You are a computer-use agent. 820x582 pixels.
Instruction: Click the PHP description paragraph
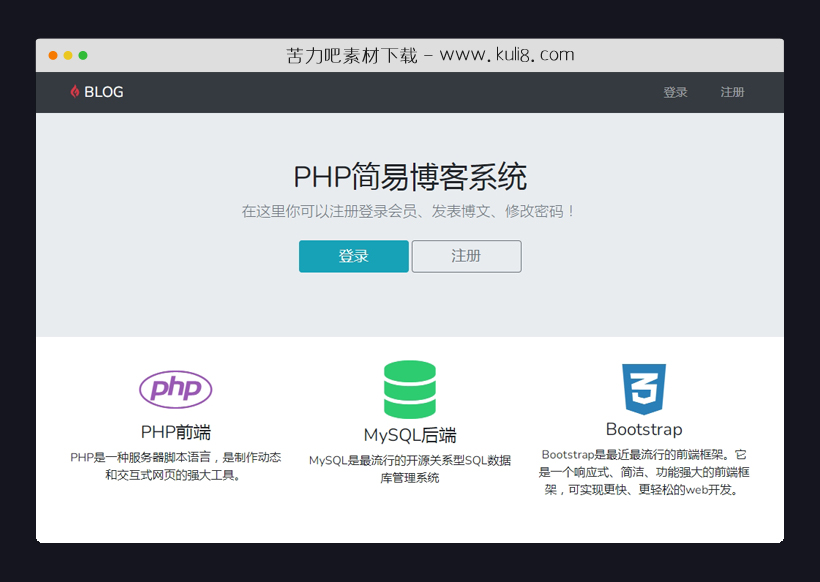tap(176, 467)
